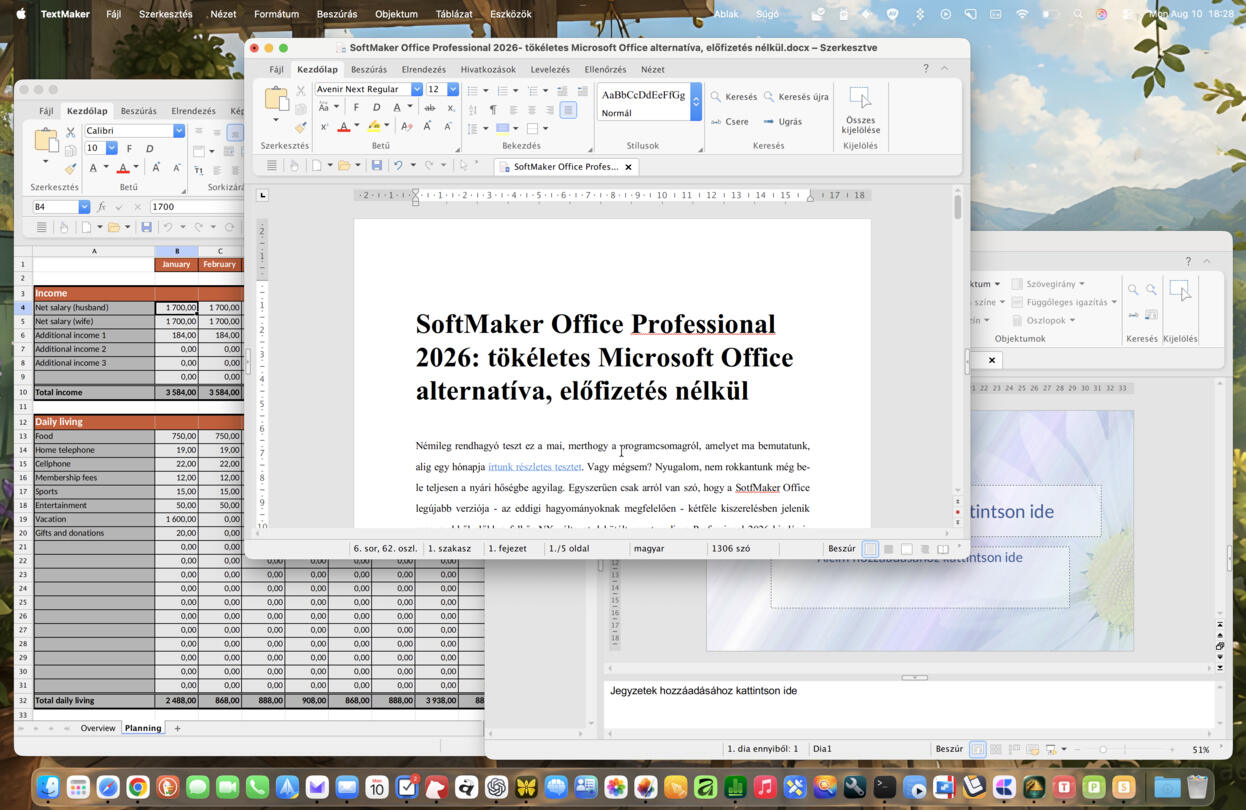Toggle strikethrough in TextMaker ribbon
Image resolution: width=1246 pixels, height=810 pixels.
430,108
